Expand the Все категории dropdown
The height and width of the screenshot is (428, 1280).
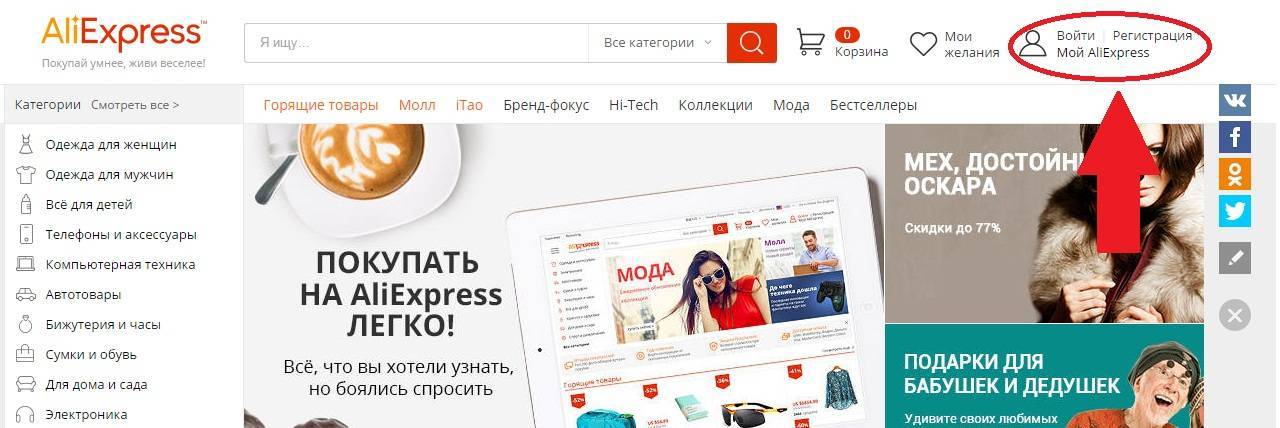[x=658, y=43]
